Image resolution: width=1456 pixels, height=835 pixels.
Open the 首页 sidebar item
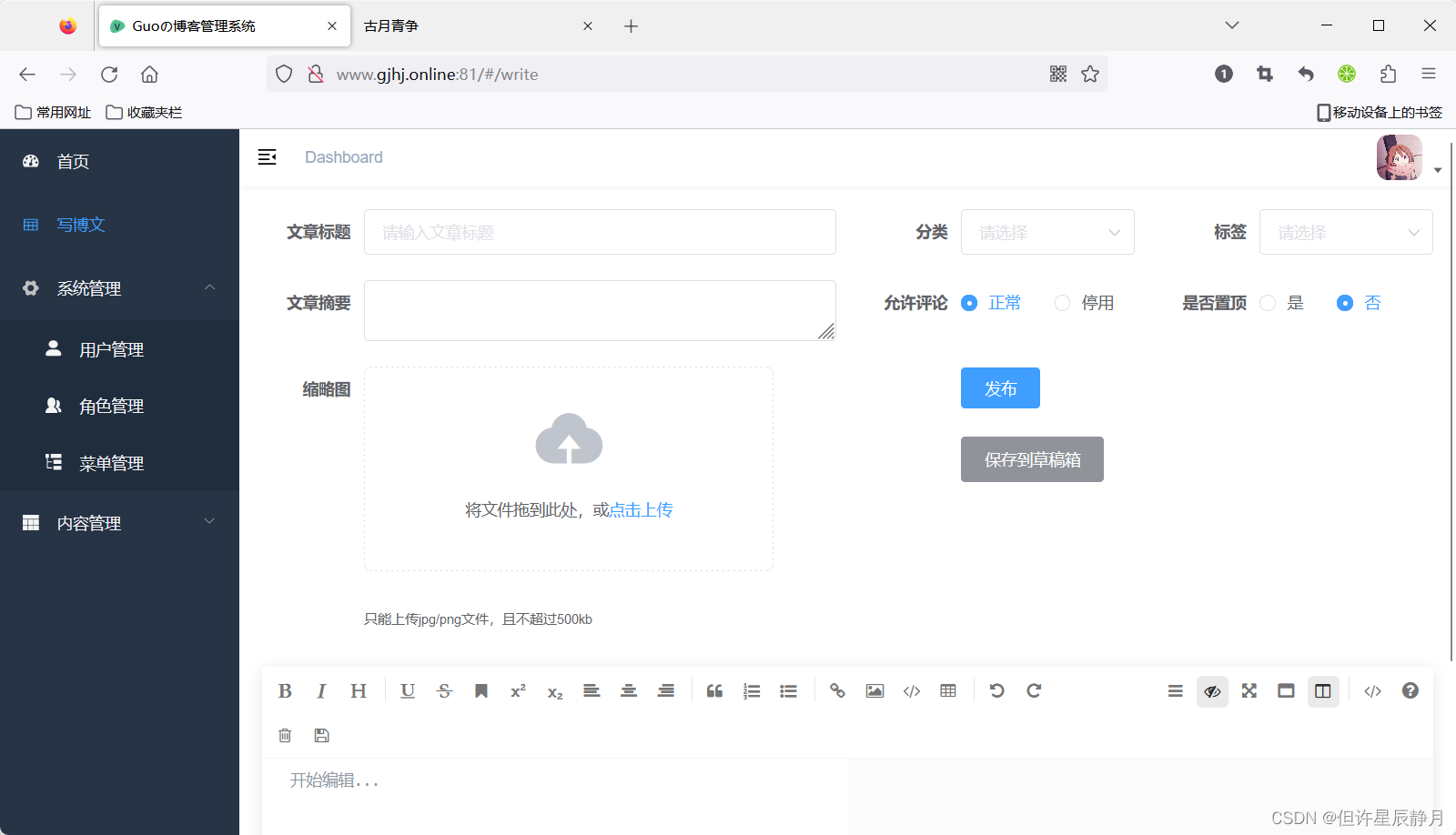pyautogui.click(x=119, y=161)
